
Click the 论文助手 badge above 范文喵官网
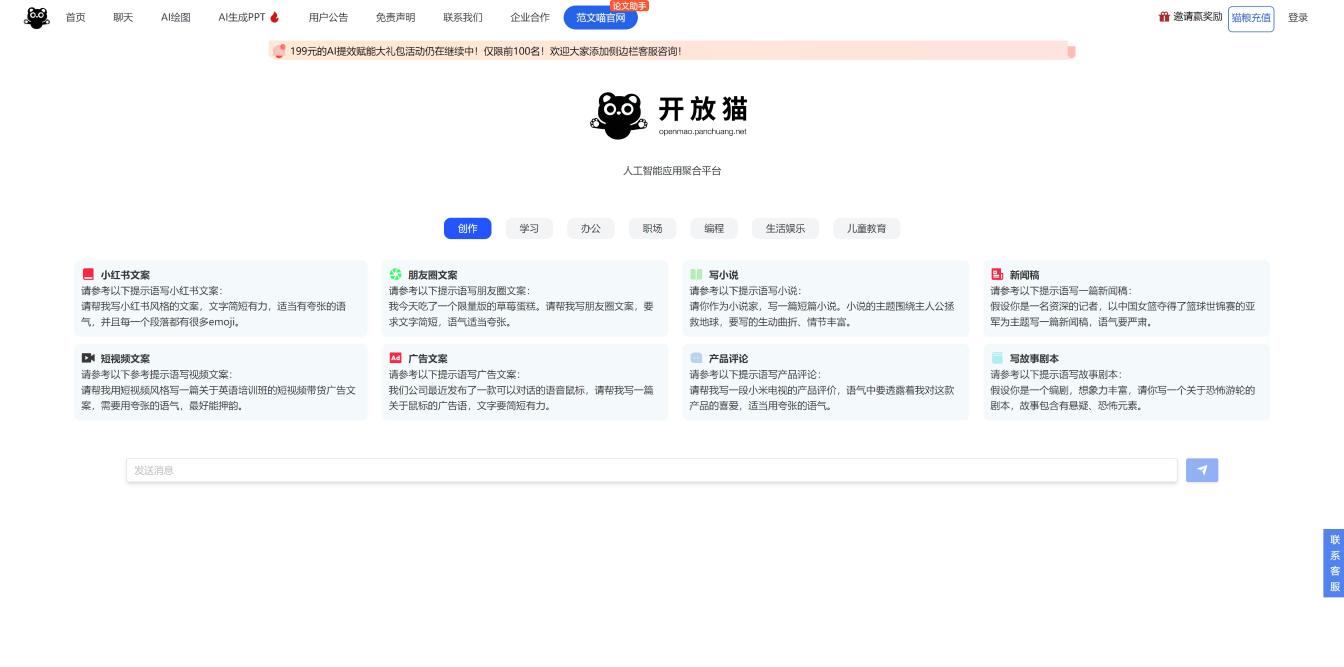pos(629,6)
